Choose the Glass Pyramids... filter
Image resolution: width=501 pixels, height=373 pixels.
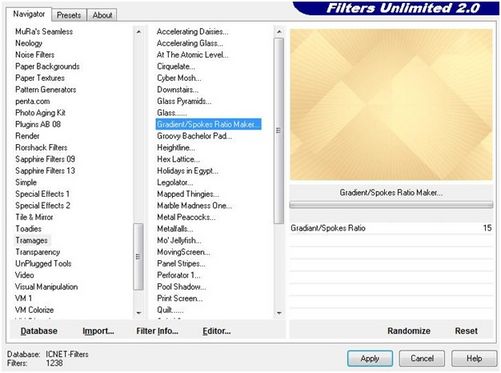pos(184,101)
